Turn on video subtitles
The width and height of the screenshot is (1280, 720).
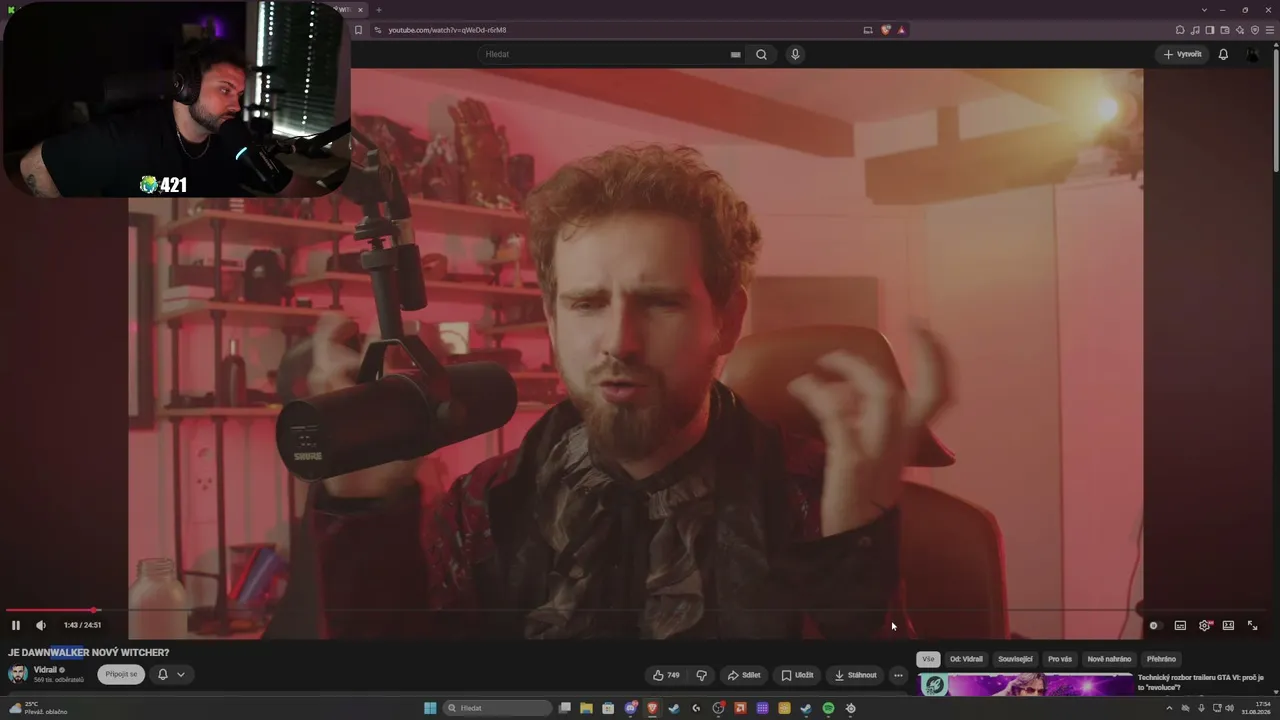(x=1180, y=625)
